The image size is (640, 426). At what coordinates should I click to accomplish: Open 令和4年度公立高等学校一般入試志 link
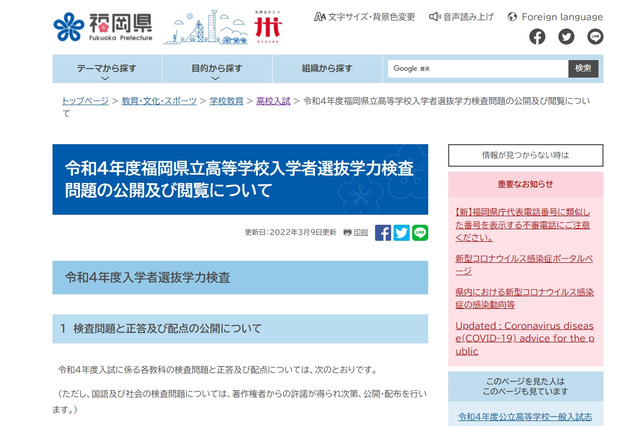pos(525,417)
